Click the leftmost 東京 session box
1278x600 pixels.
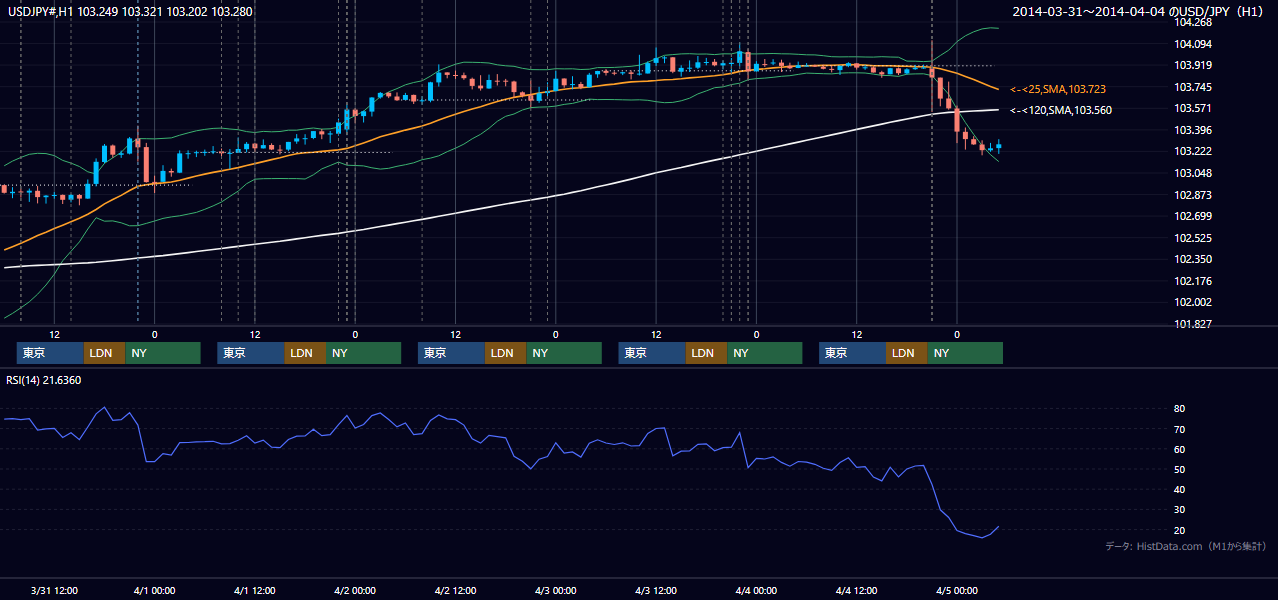(x=50, y=353)
